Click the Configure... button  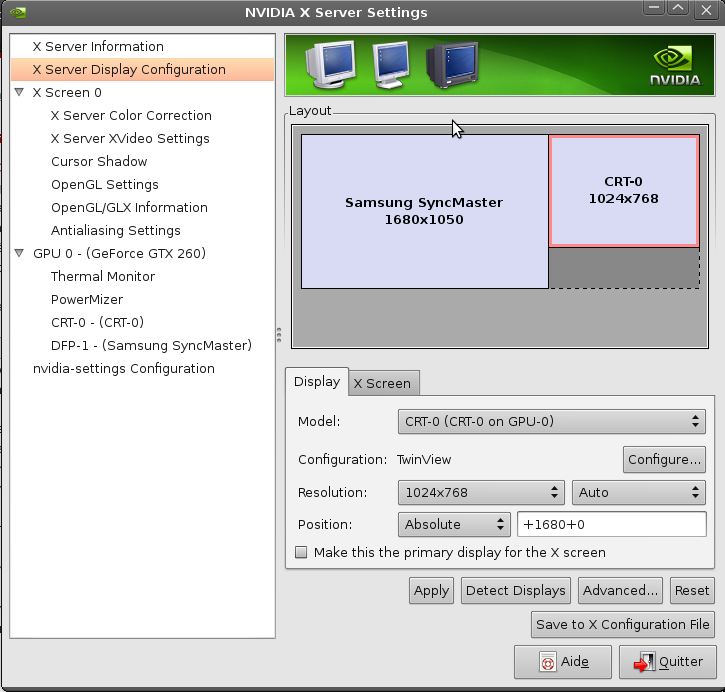(664, 459)
